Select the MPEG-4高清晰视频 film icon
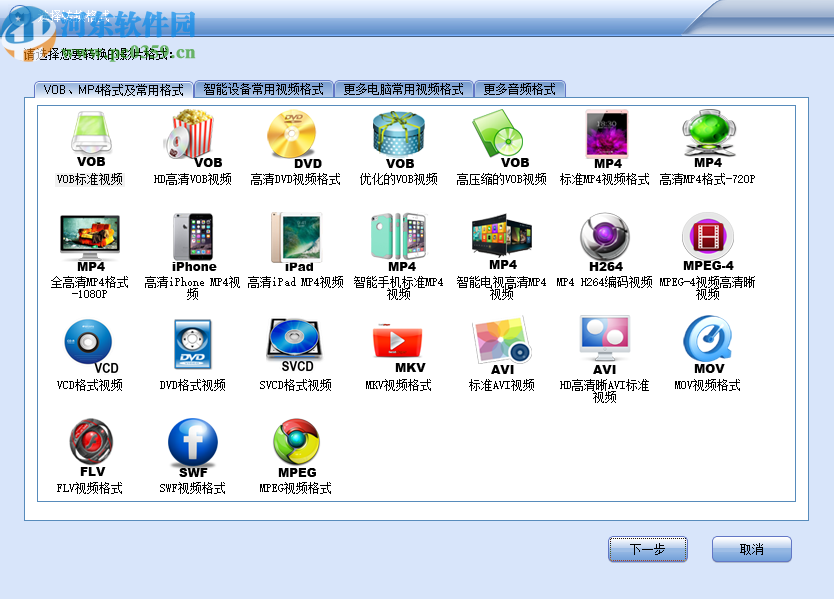The image size is (834, 599). tap(707, 238)
